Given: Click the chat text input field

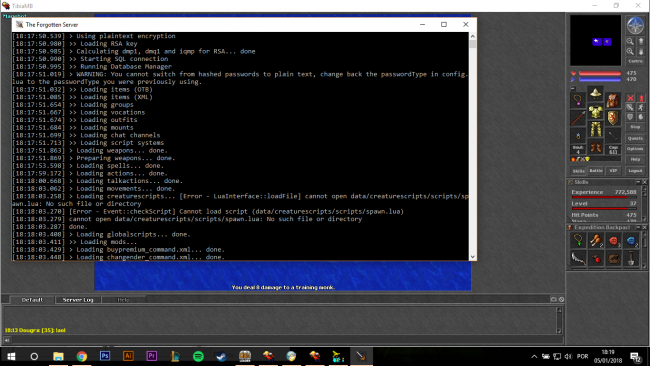Looking at the screenshot, I should click(287, 340).
